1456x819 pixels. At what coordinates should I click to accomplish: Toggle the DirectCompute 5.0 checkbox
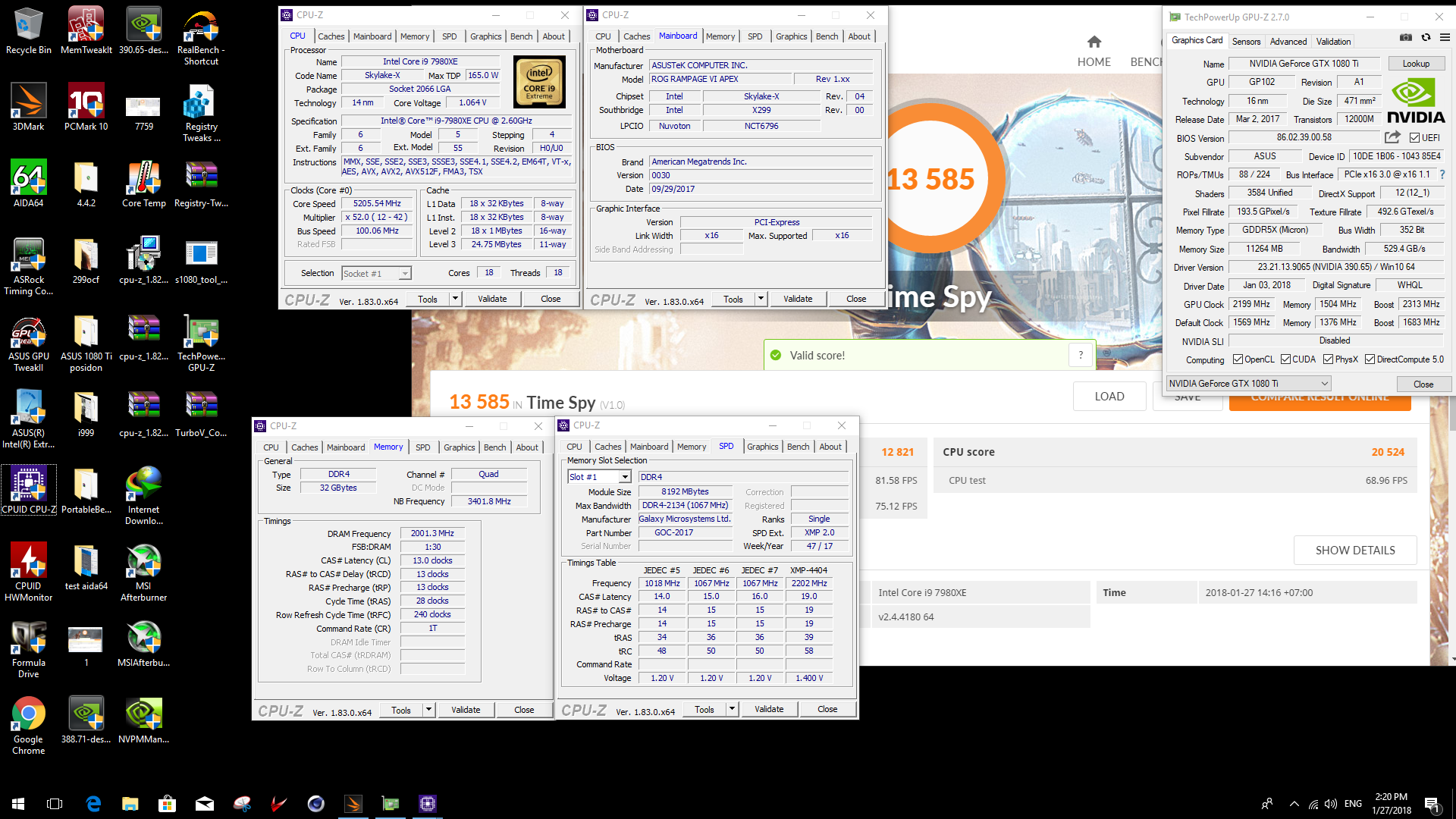(x=1370, y=359)
